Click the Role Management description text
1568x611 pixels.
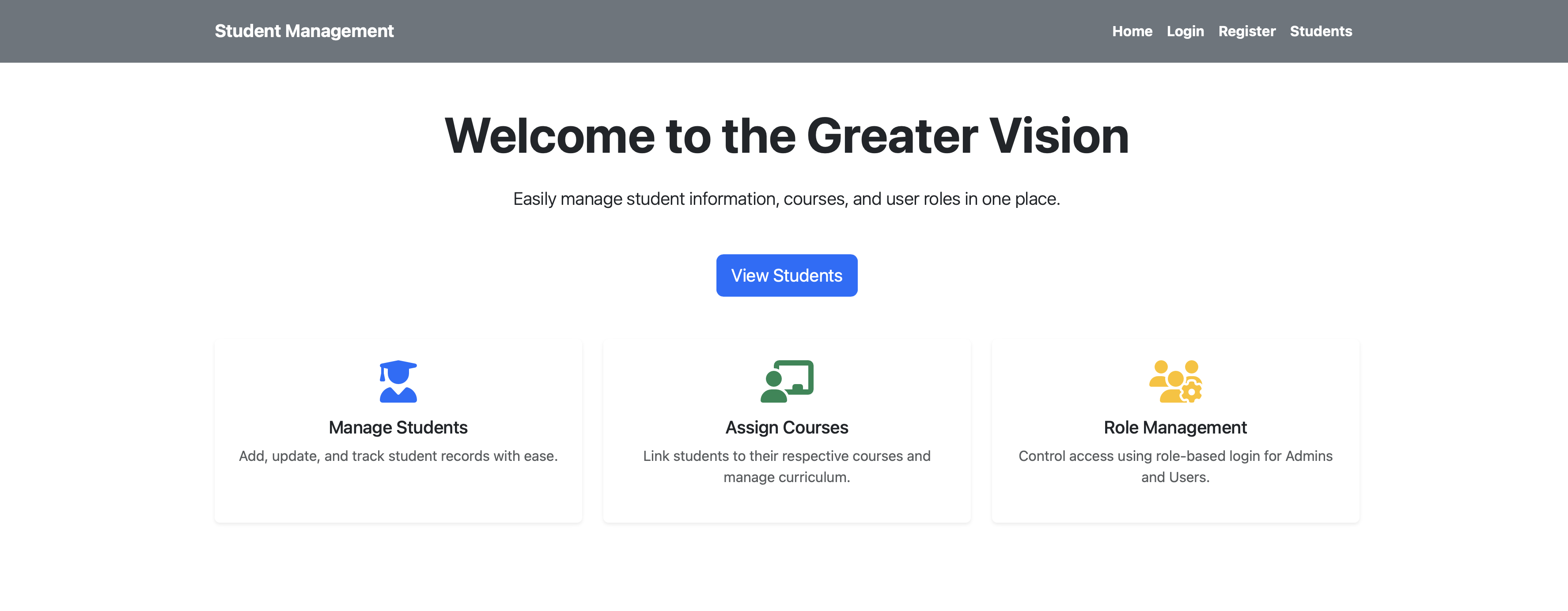(x=1175, y=466)
